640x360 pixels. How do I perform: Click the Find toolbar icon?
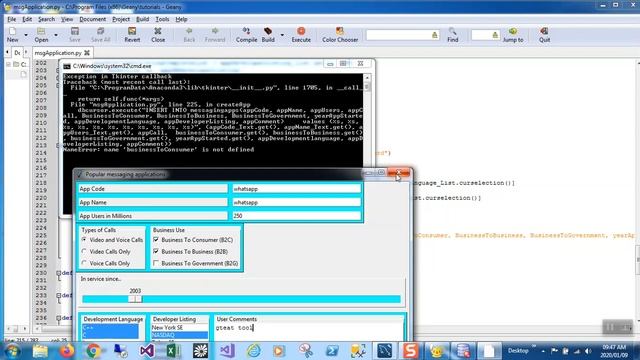453,34
